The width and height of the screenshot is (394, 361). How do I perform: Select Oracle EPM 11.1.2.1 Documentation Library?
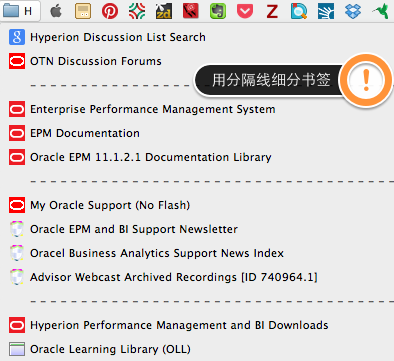pos(140,157)
